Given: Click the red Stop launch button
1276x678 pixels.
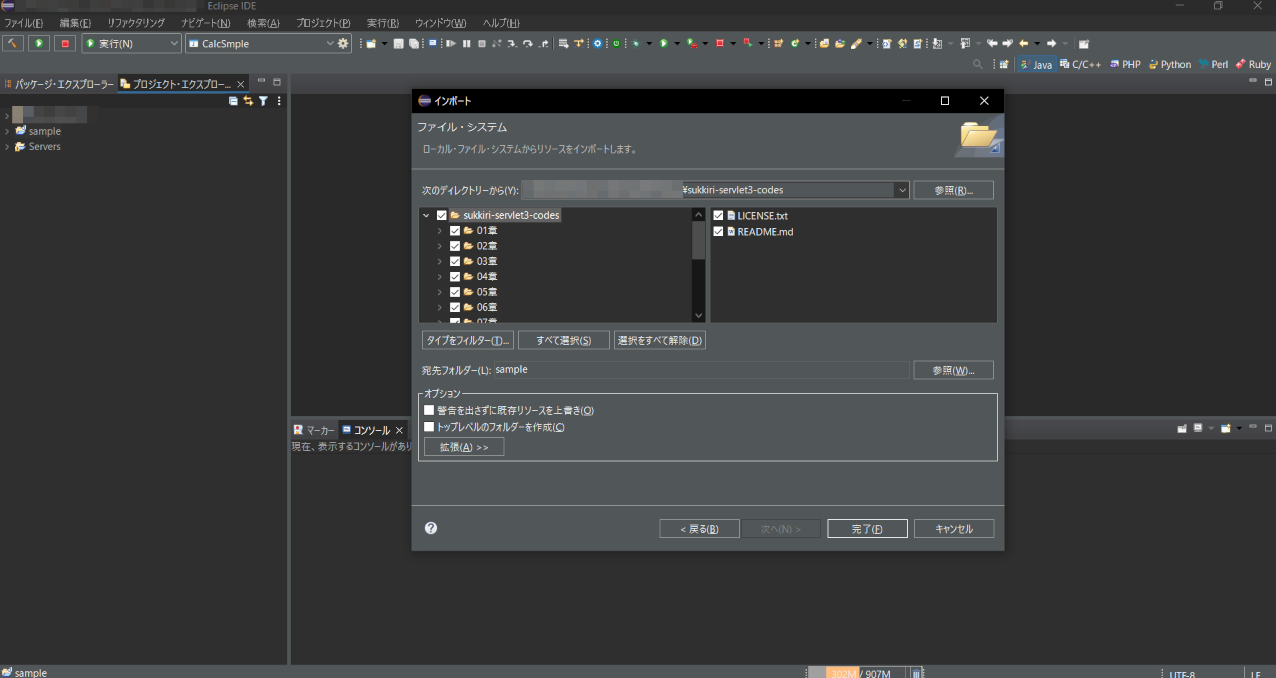Looking at the screenshot, I should tap(65, 44).
